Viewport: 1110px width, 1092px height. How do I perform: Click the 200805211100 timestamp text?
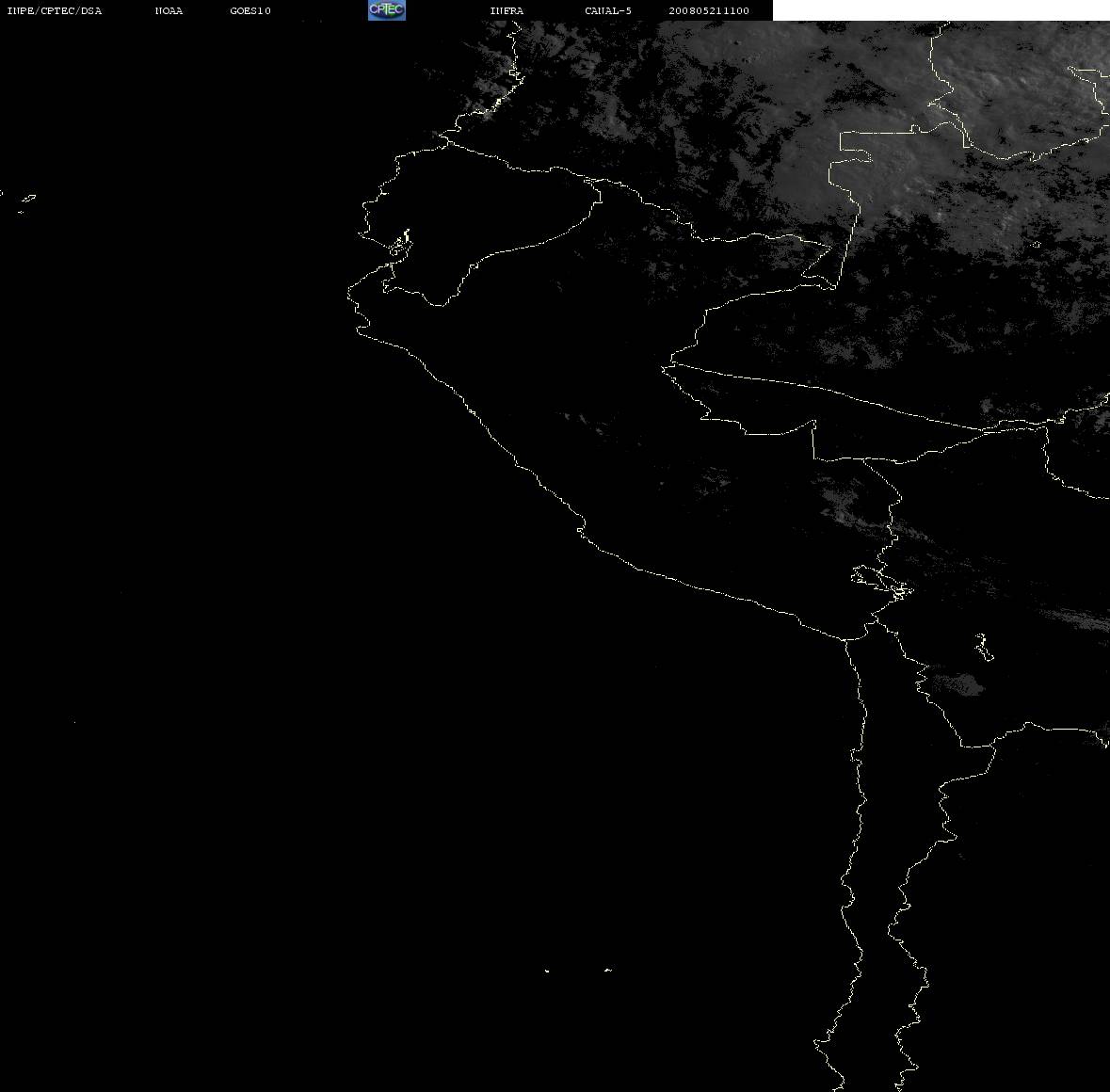coord(709,10)
